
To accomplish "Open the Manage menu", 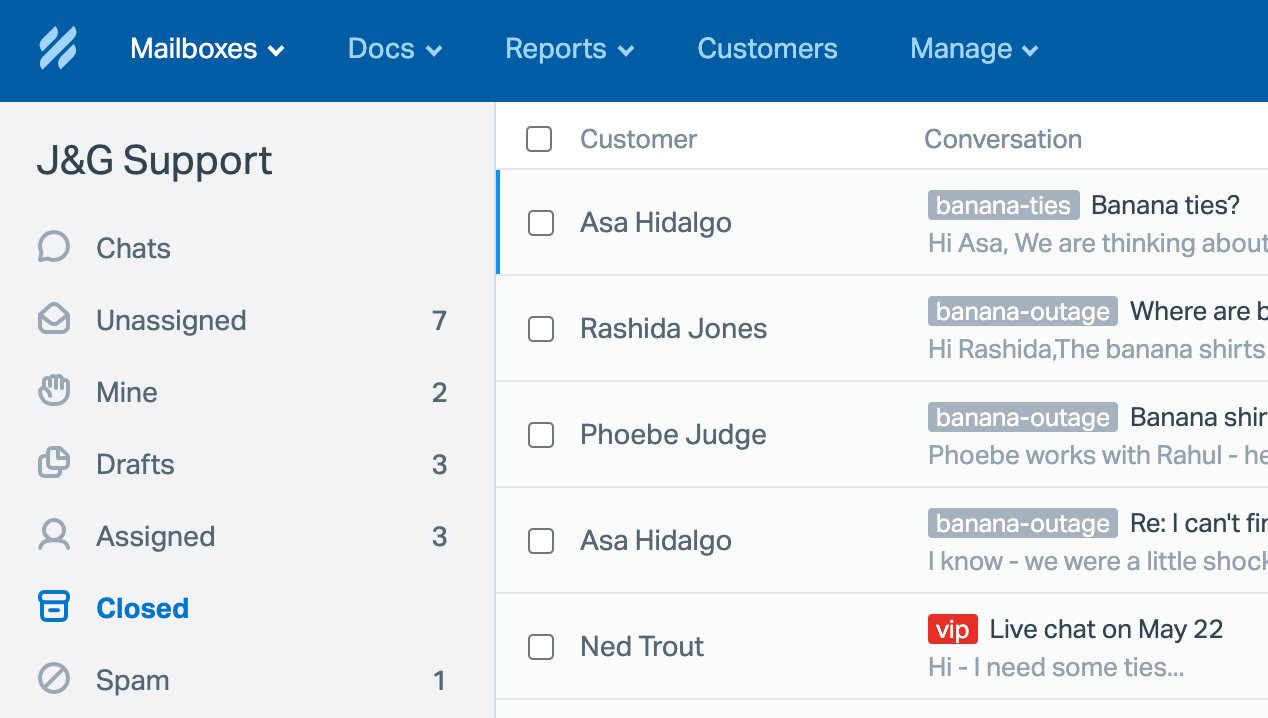I will (973, 49).
